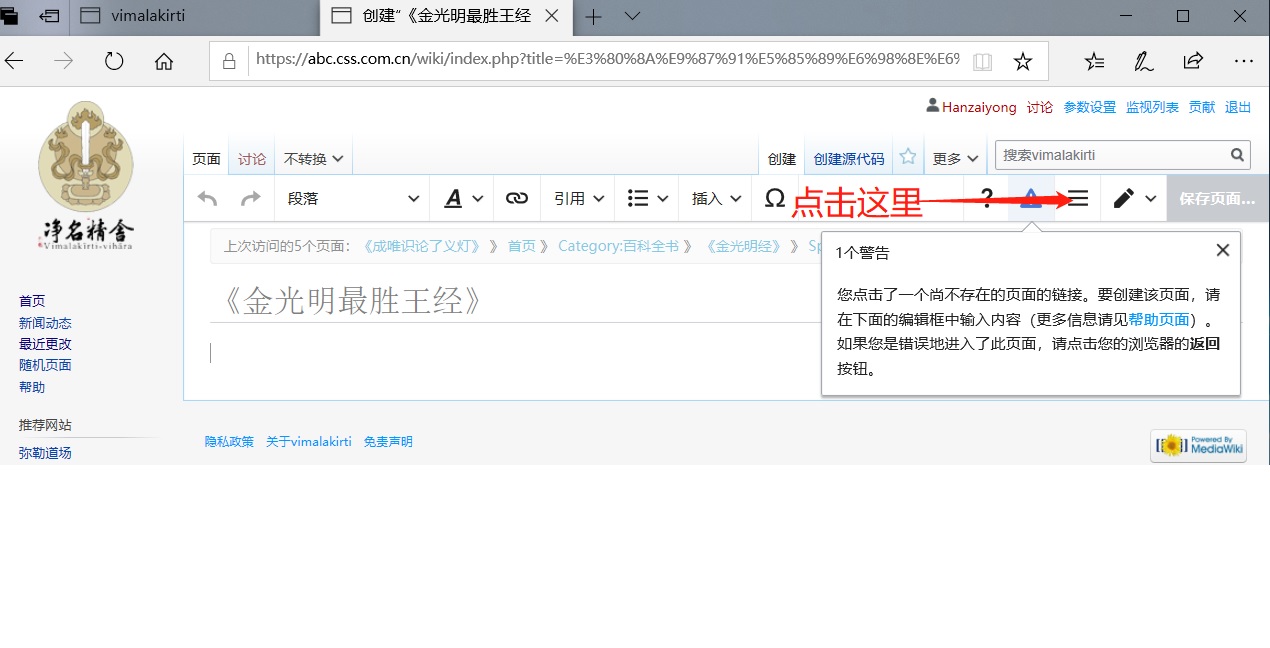The image size is (1270, 648).
Task: Open the add notes pen icon
Action: 1144,61
